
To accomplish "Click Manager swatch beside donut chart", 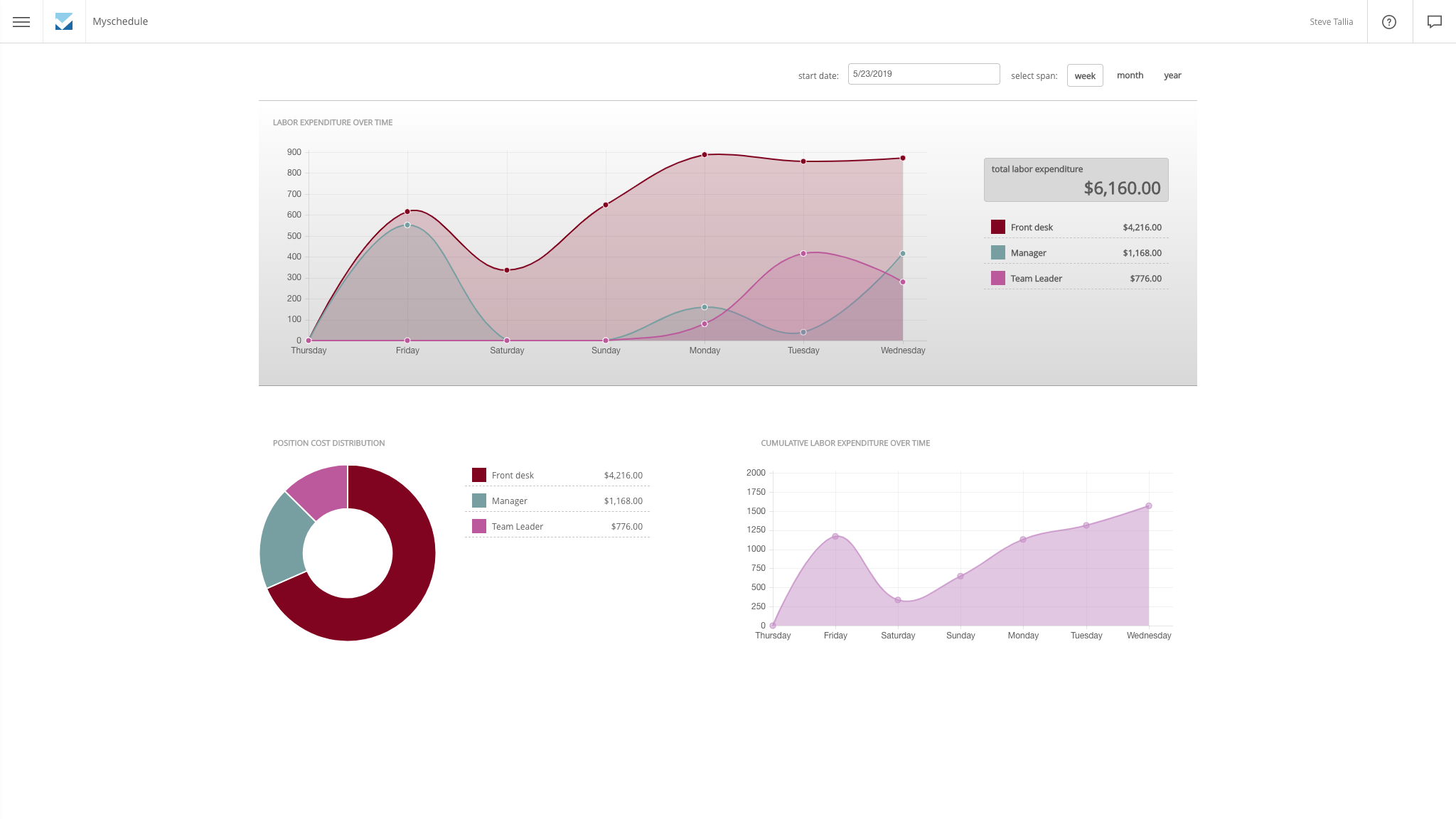I will point(478,501).
